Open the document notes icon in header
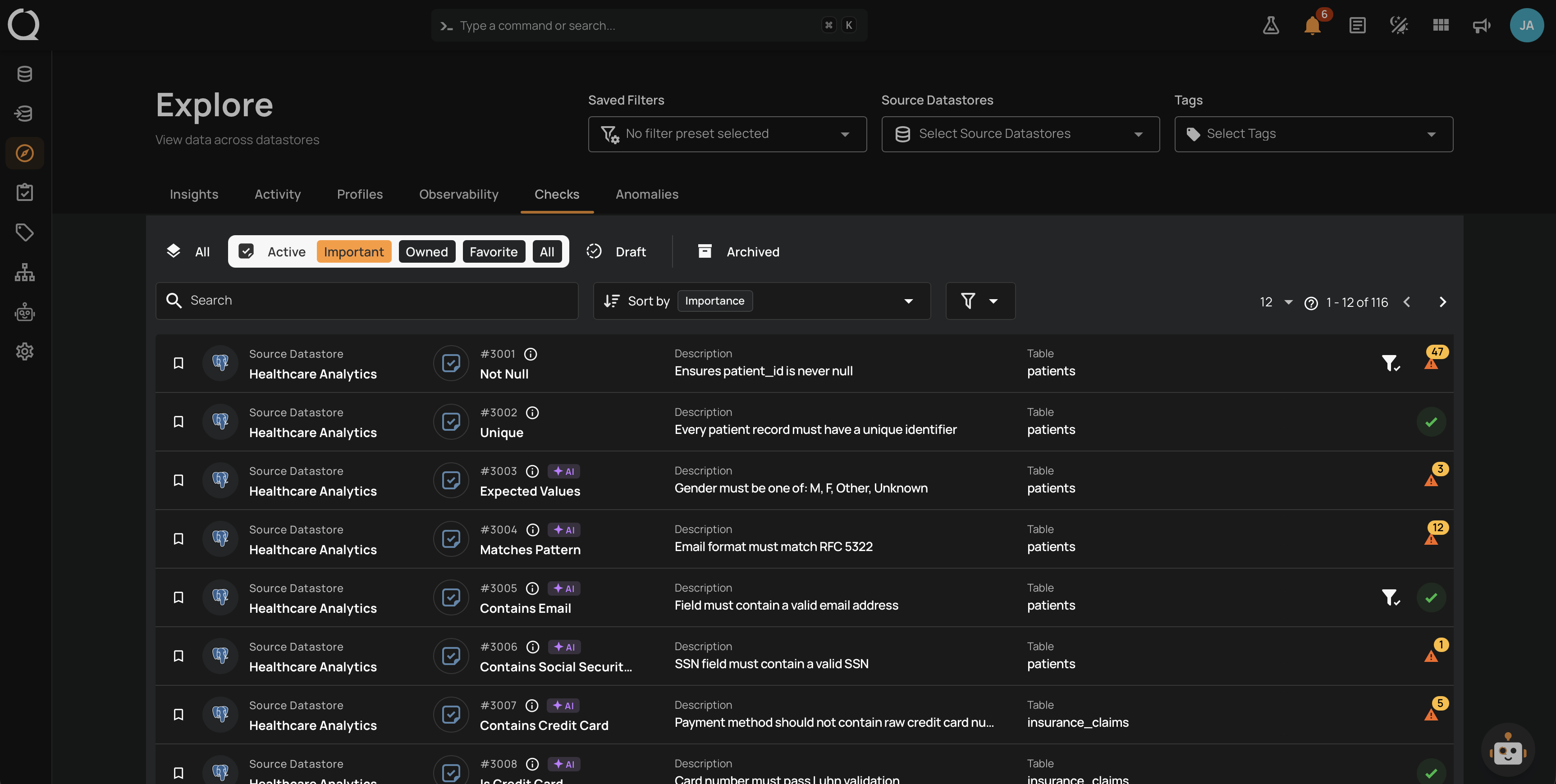Viewport: 1556px width, 784px height. click(1357, 25)
